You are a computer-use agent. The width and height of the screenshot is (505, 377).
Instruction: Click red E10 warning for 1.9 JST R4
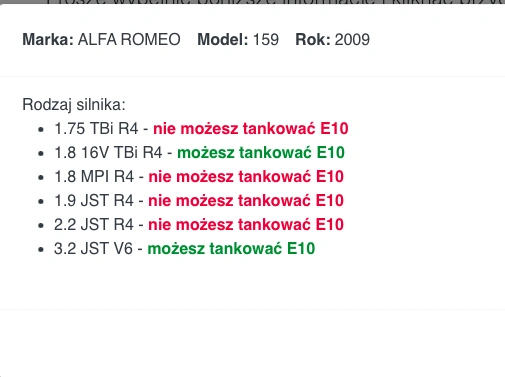click(x=246, y=201)
